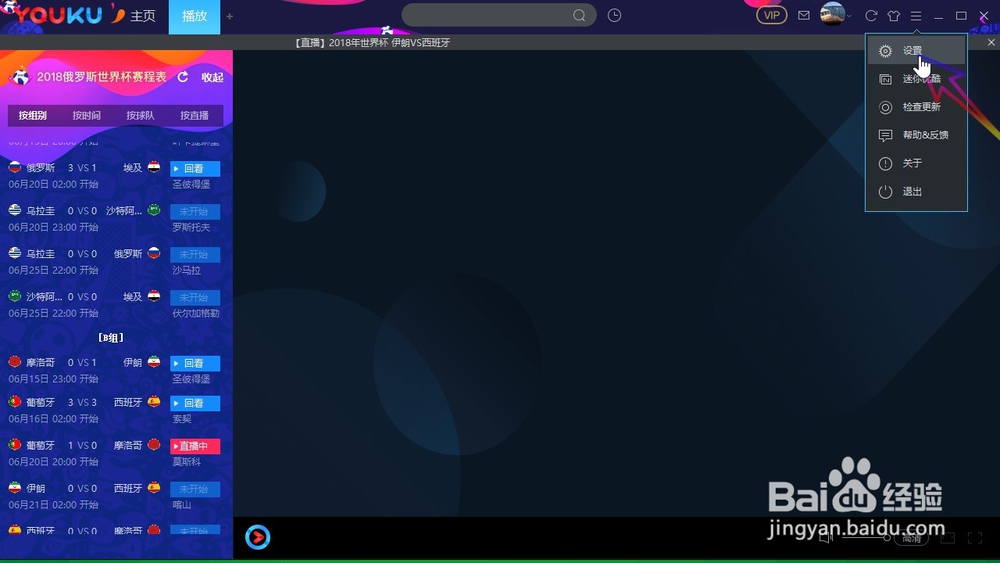This screenshot has height=563, width=1000.
Task: Click 未开始 for 沙特阿 vs 埃及 match
Action: point(195,298)
